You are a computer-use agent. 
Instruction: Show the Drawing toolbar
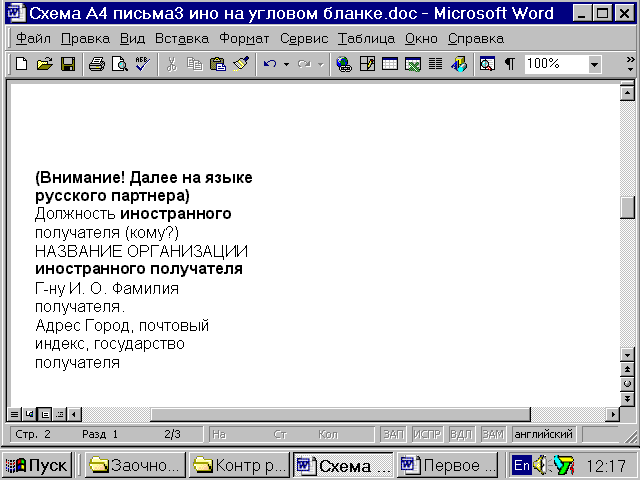[x=459, y=64]
